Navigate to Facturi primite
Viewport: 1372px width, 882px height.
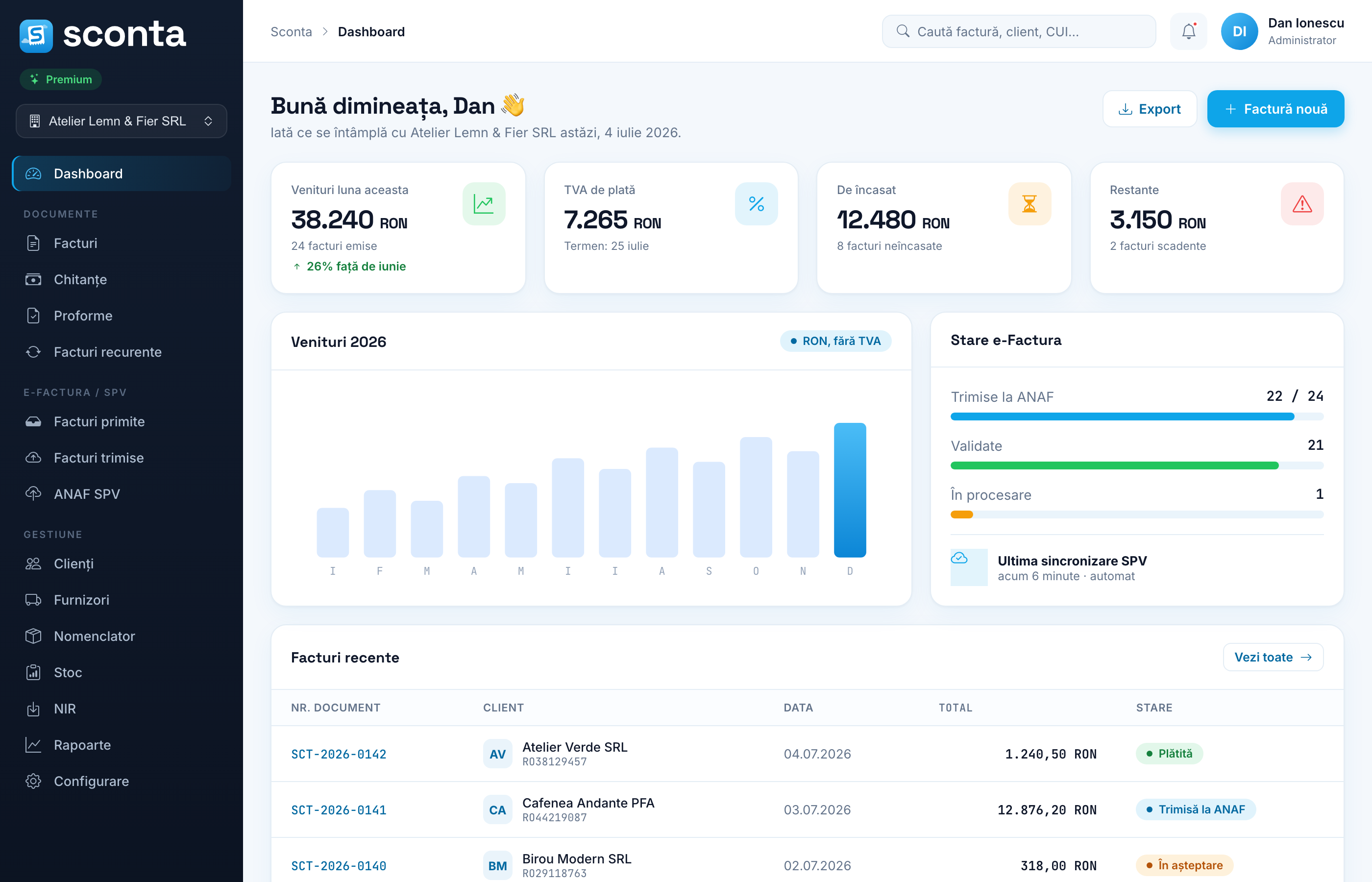(122, 421)
